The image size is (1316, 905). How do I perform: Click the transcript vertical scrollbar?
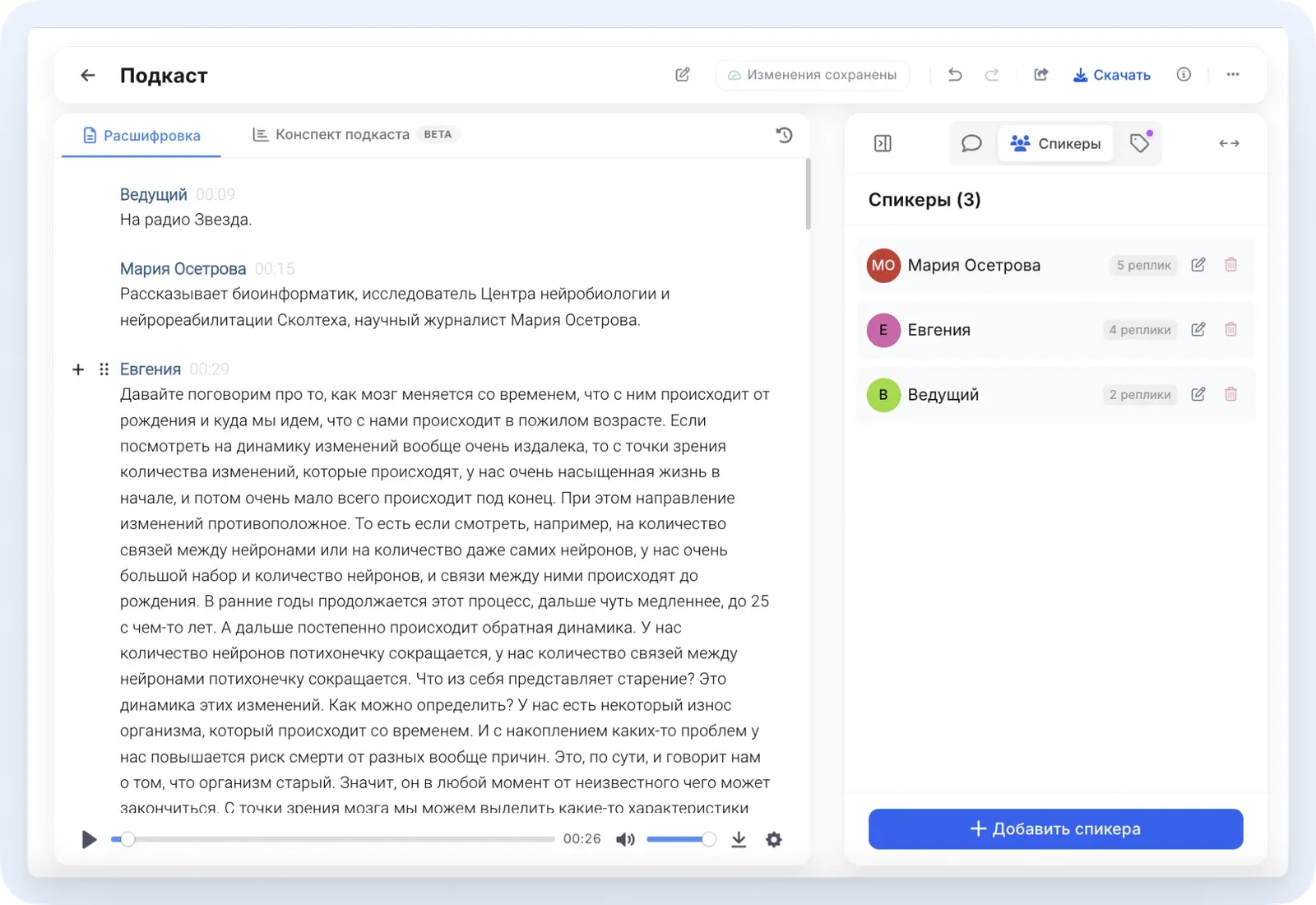click(x=808, y=194)
